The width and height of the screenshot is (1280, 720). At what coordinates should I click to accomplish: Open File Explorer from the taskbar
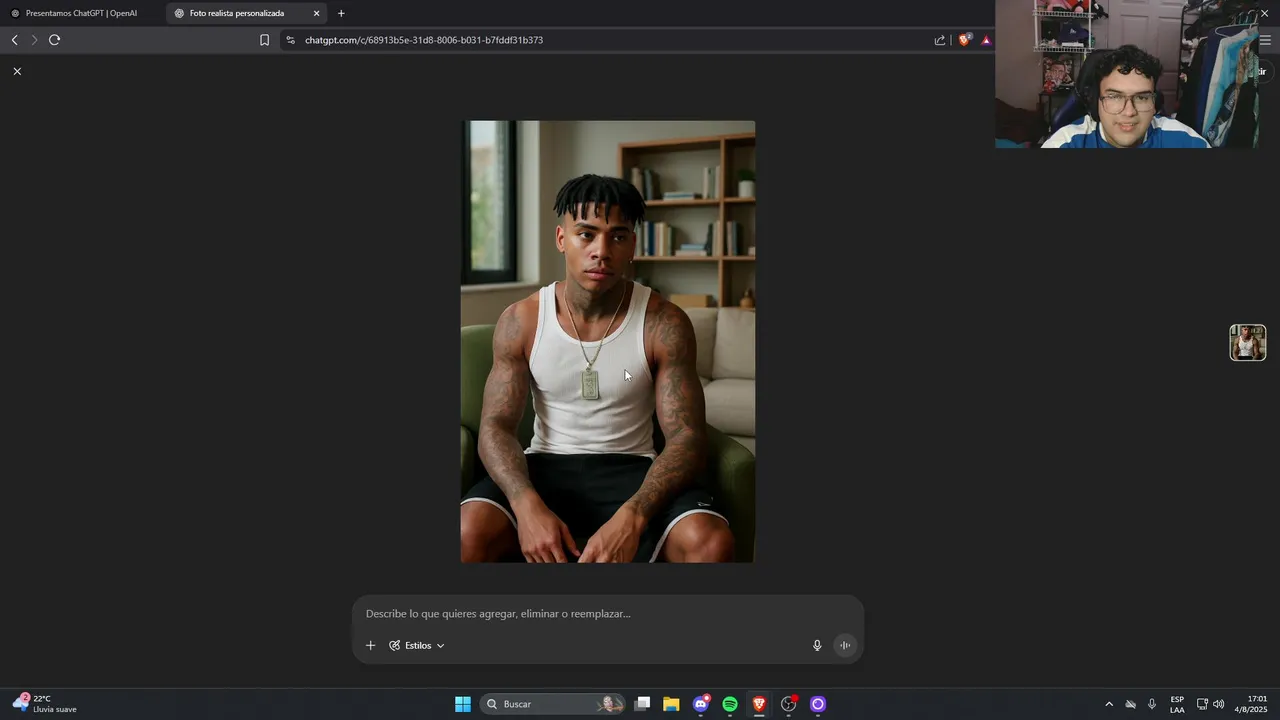tap(671, 704)
